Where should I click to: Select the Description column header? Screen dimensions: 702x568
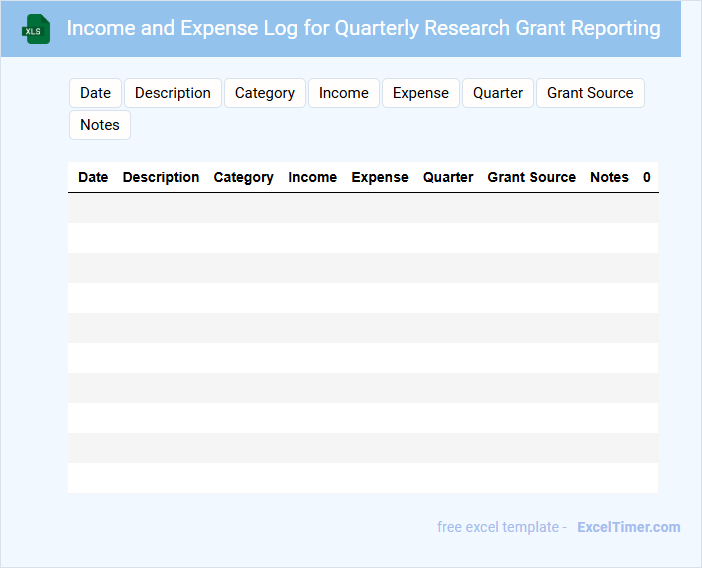click(x=161, y=177)
